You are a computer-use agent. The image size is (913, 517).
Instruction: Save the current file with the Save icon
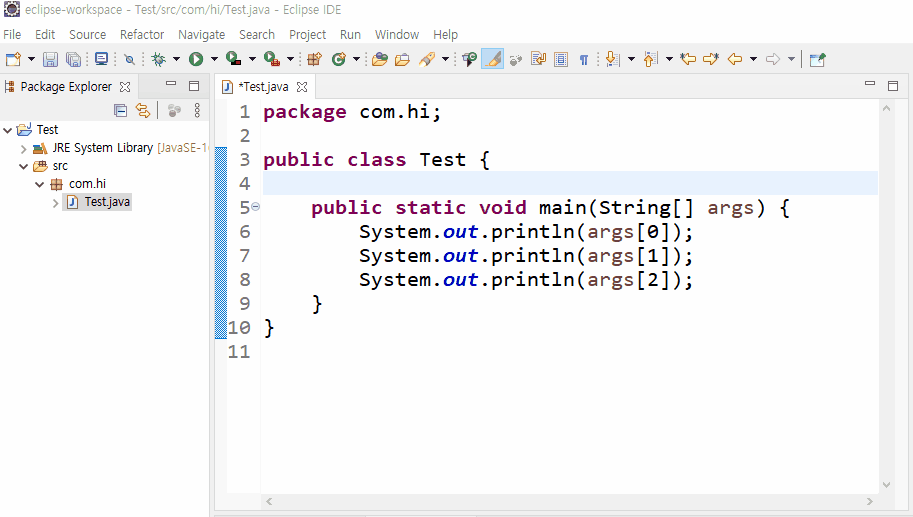51,59
